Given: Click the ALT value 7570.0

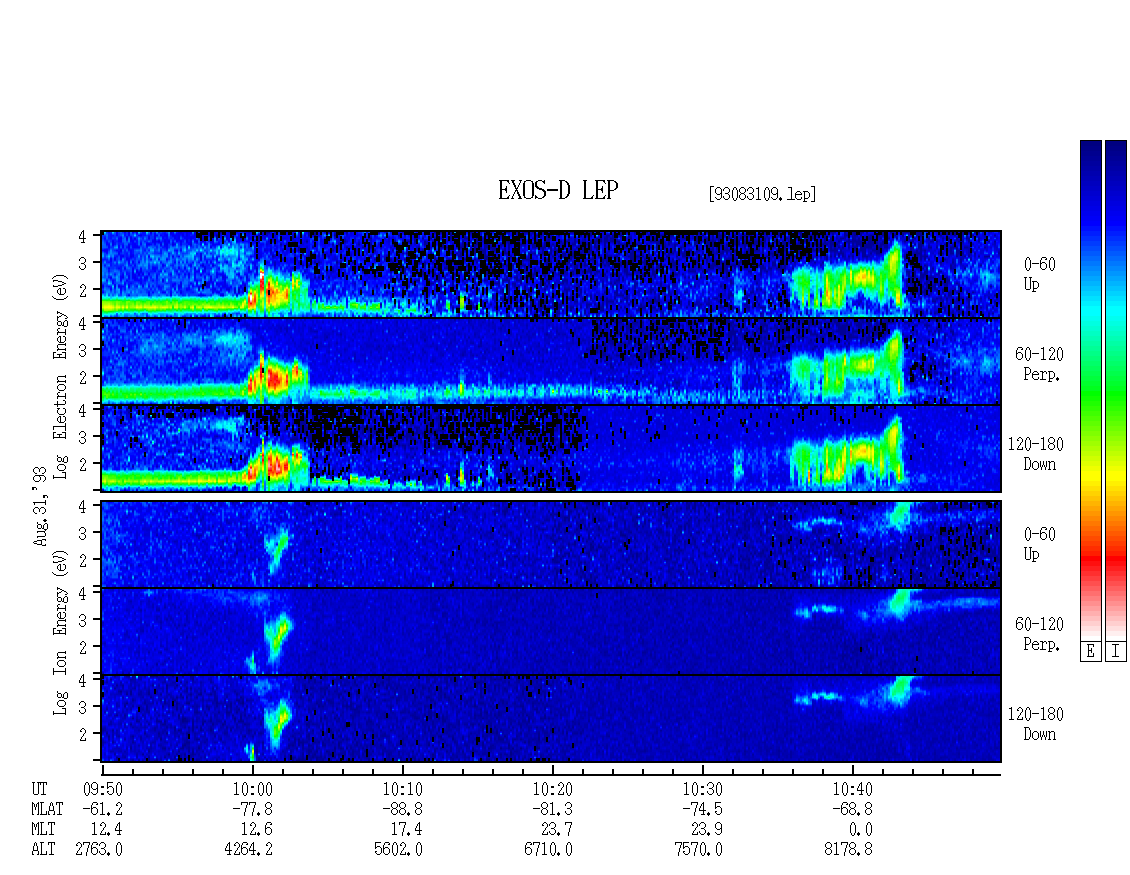Looking at the screenshot, I should click(698, 850).
